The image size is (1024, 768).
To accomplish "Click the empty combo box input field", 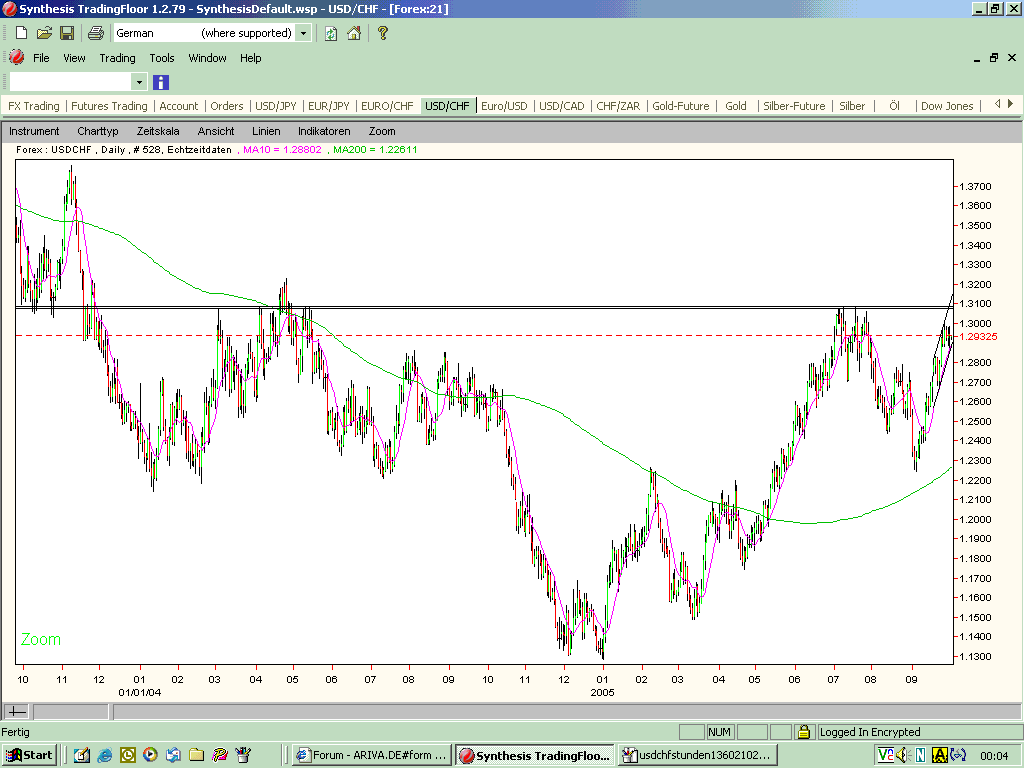I will (x=71, y=82).
